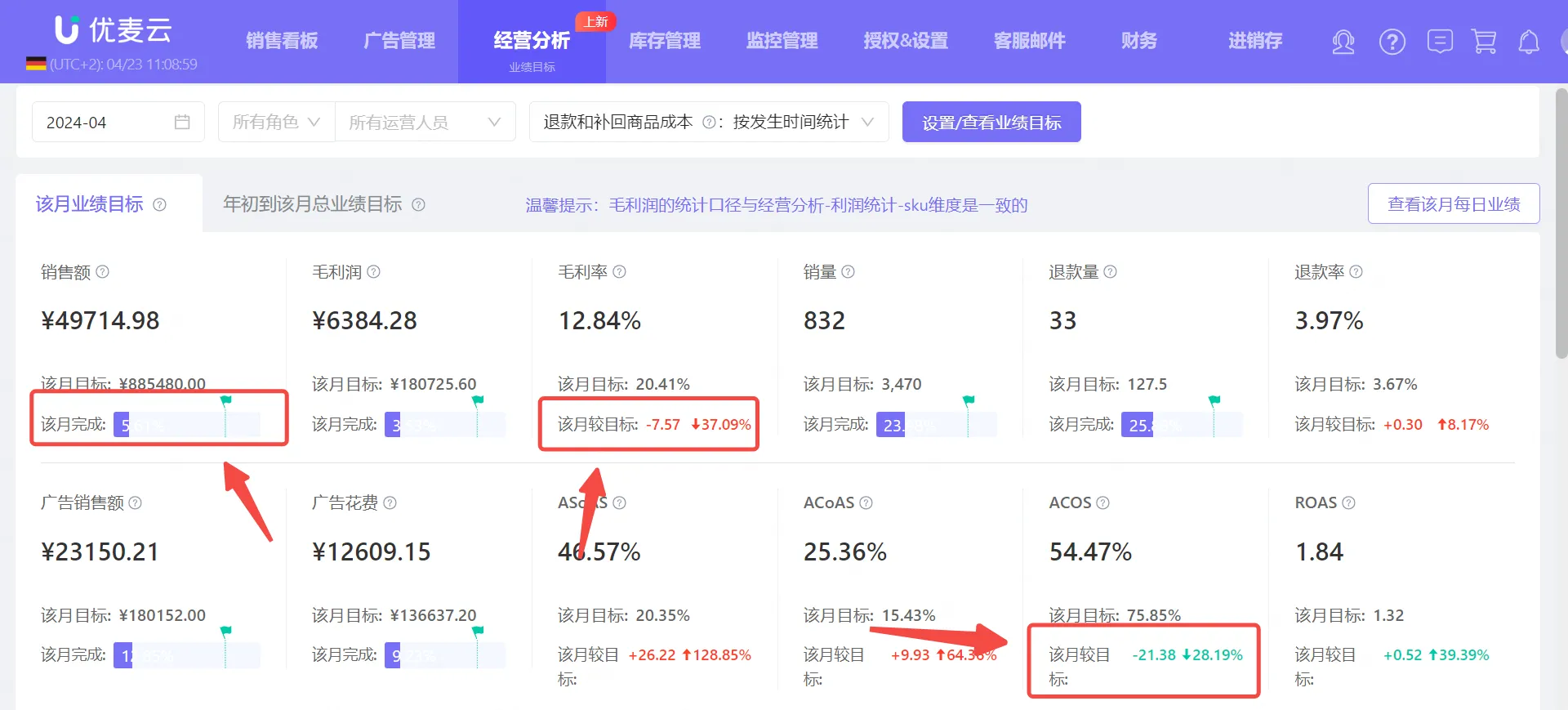Open the 财务 menu
1568x710 pixels.
point(1139,41)
